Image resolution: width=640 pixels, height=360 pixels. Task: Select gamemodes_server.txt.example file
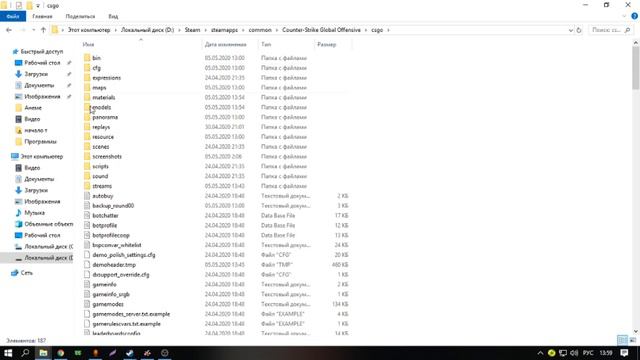tap(131, 314)
